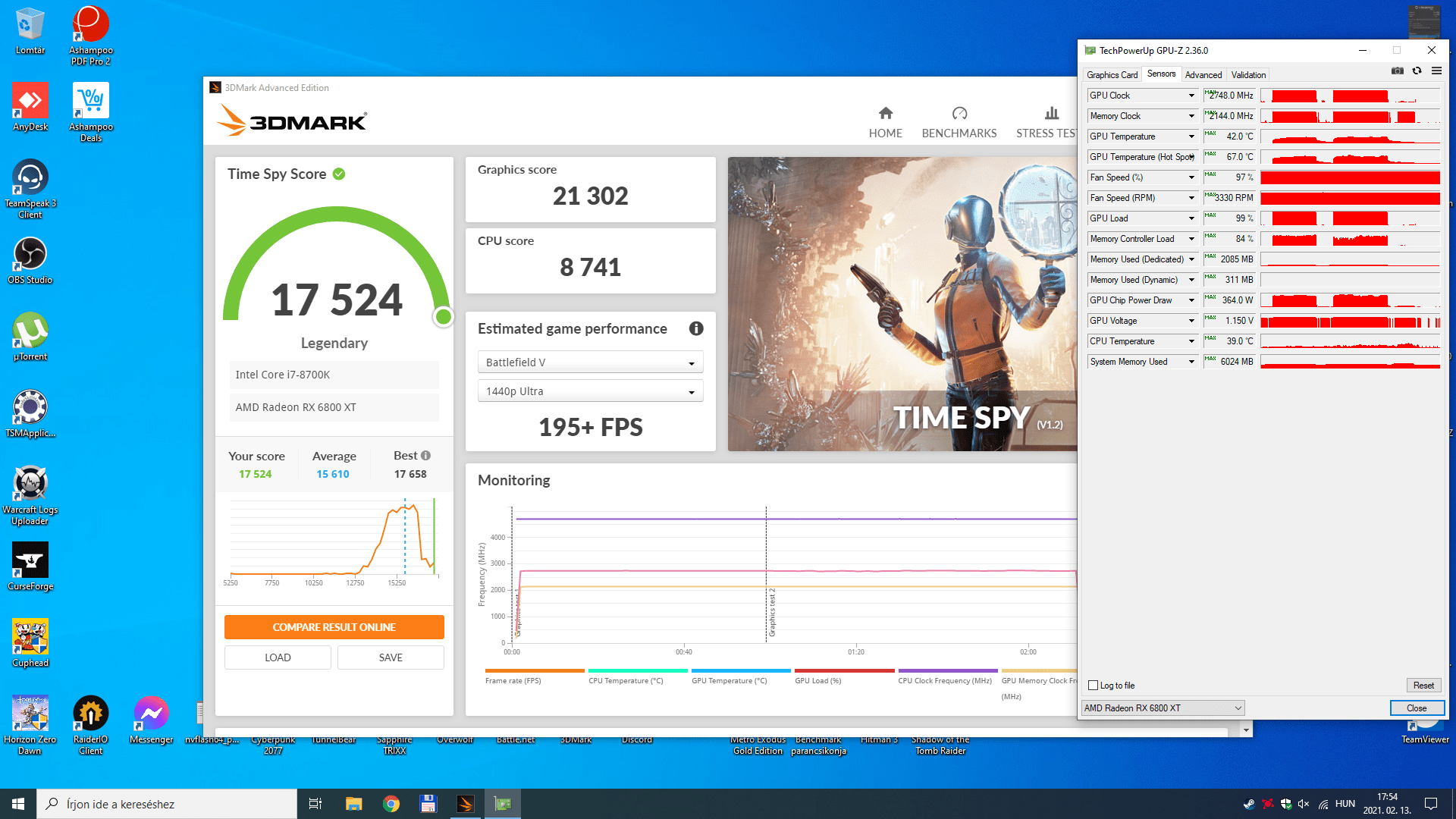Open the AMD Radeon RX 6800 XT device dropdown

click(x=1163, y=708)
